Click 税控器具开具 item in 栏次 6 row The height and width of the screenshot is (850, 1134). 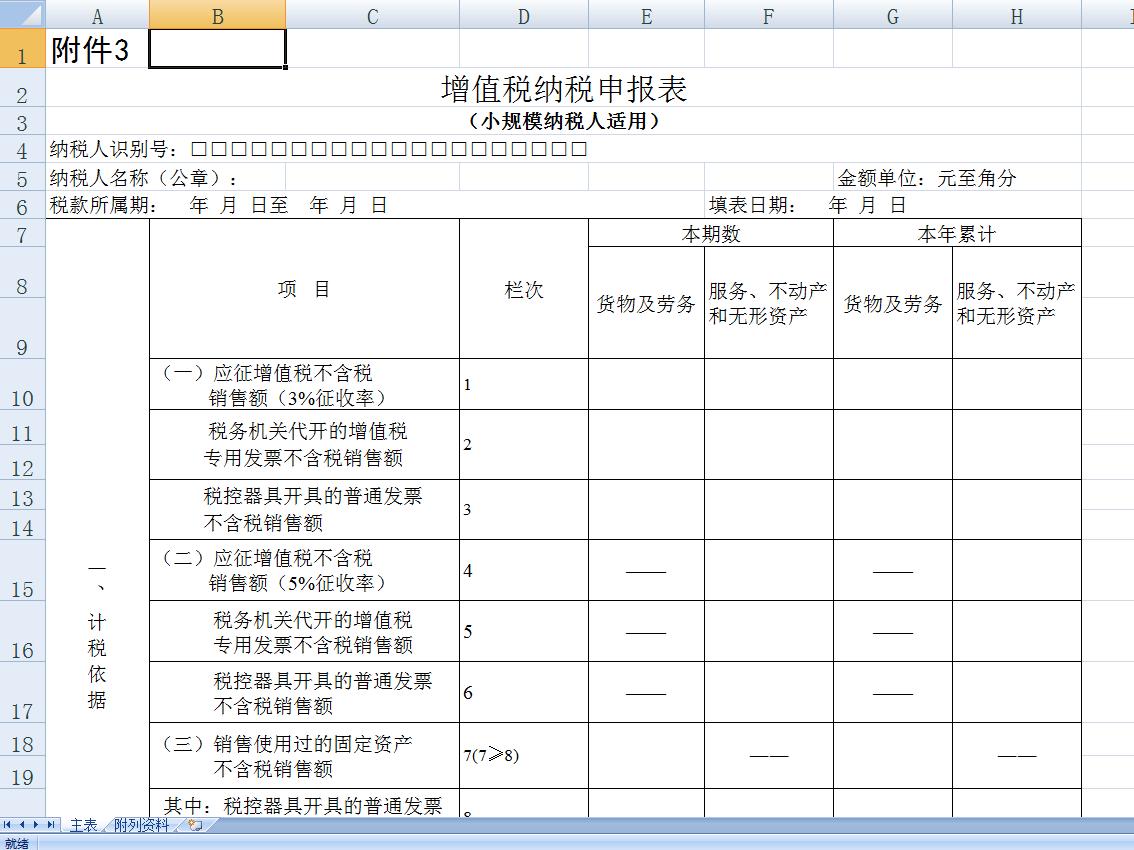[x=304, y=692]
